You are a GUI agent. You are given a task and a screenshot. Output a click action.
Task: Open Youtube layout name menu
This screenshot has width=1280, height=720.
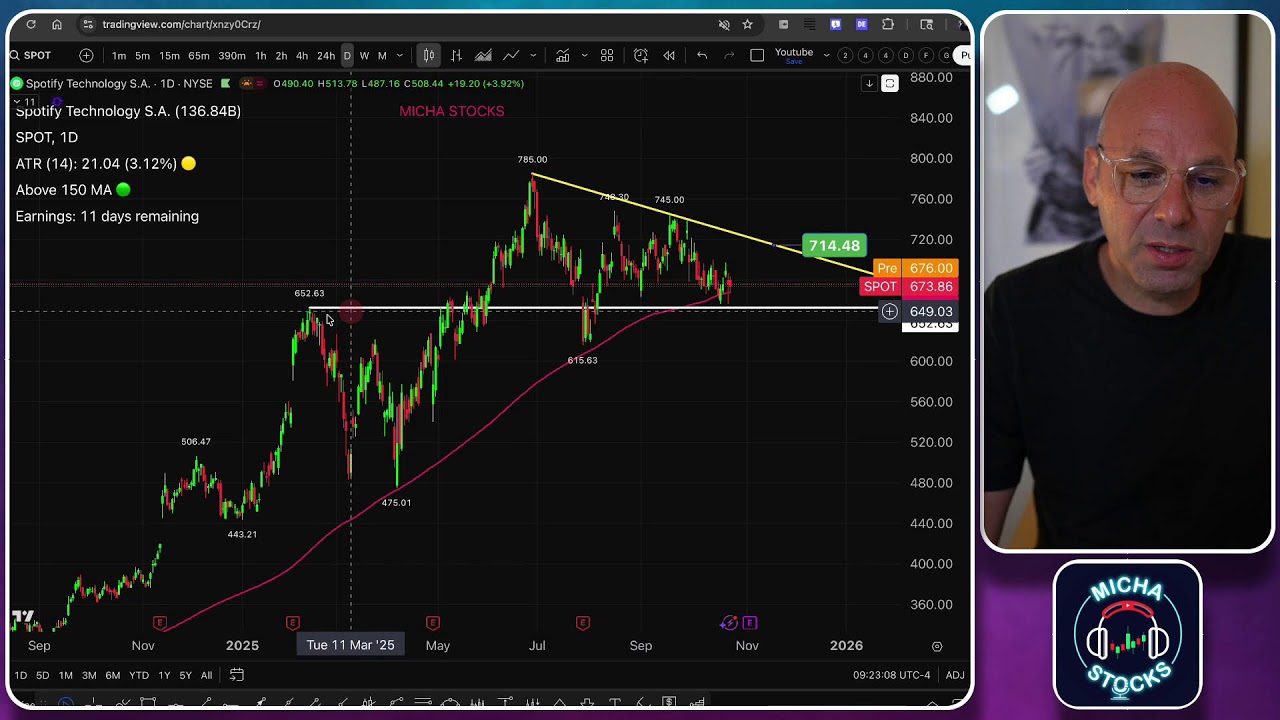794,55
